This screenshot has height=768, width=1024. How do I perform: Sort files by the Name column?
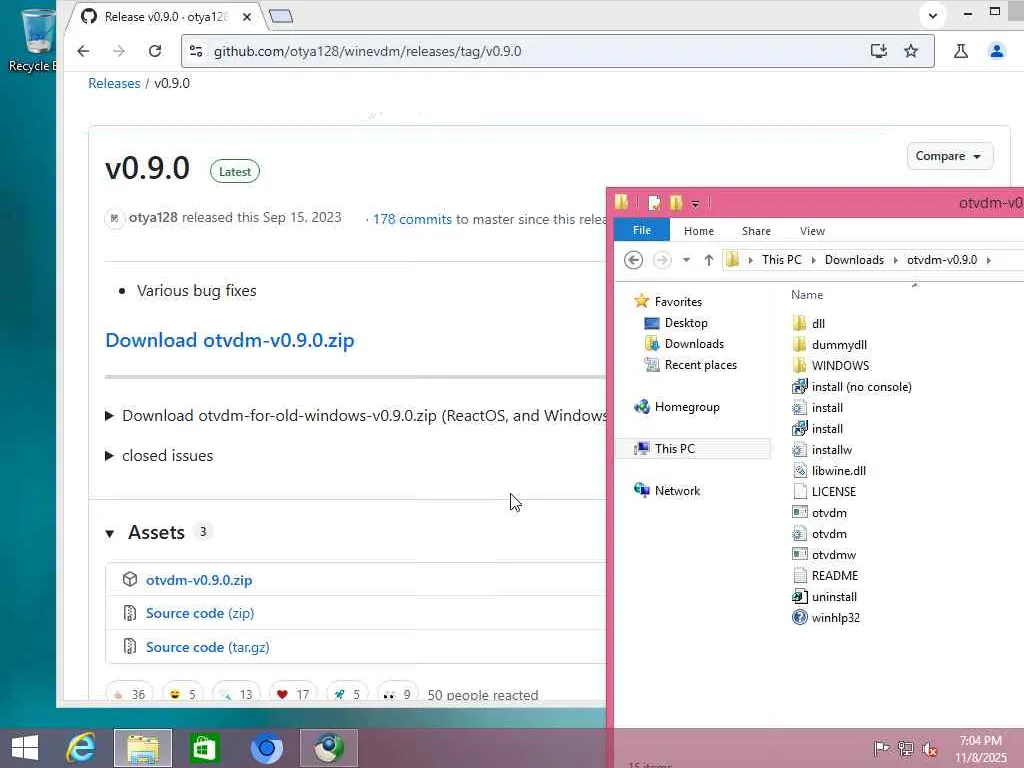tap(807, 295)
